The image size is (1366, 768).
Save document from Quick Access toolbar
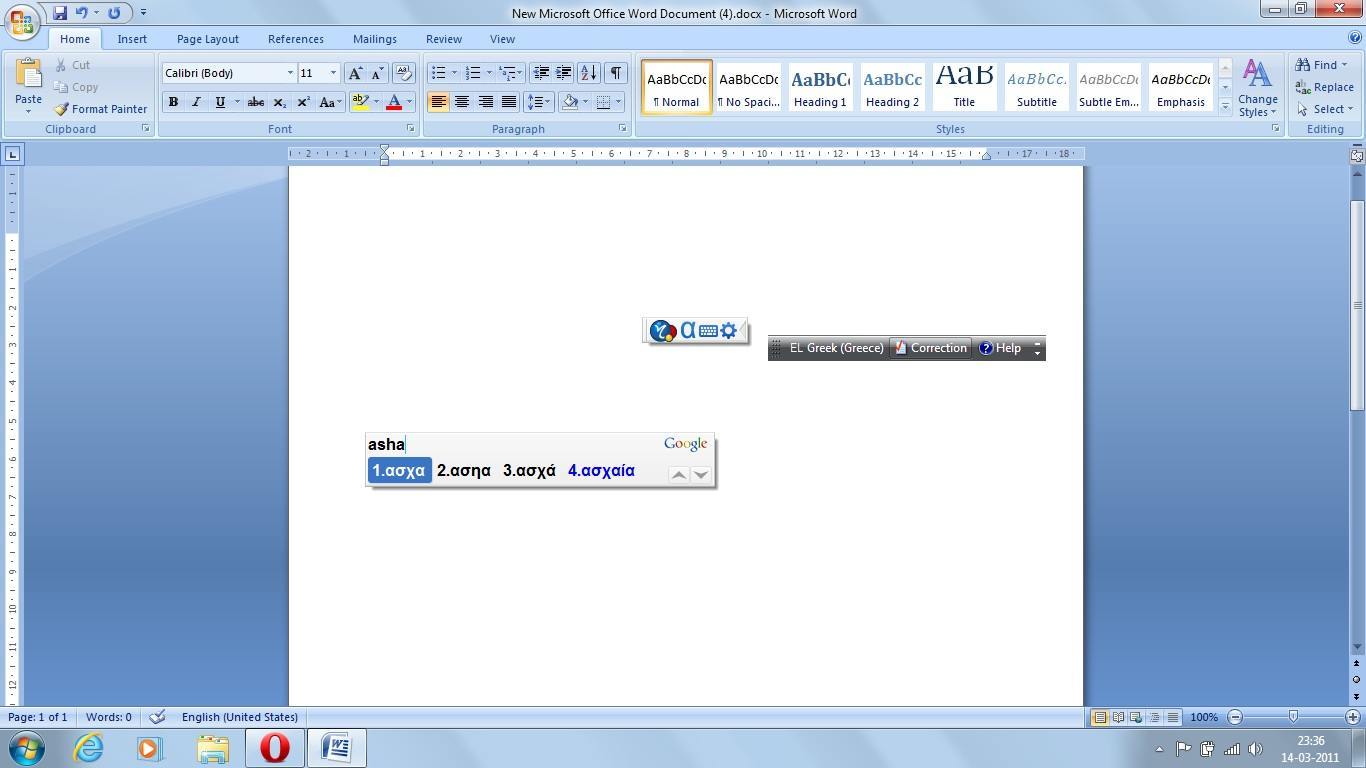pyautogui.click(x=60, y=13)
